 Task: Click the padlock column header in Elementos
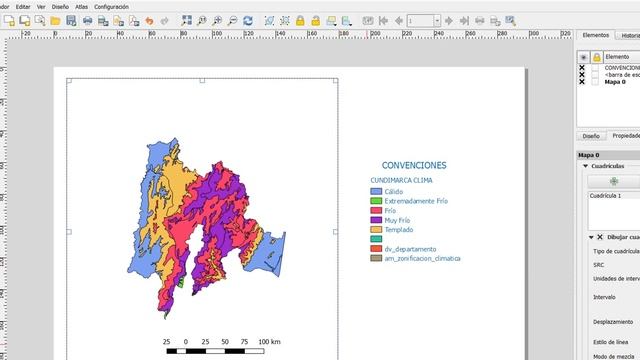point(596,57)
